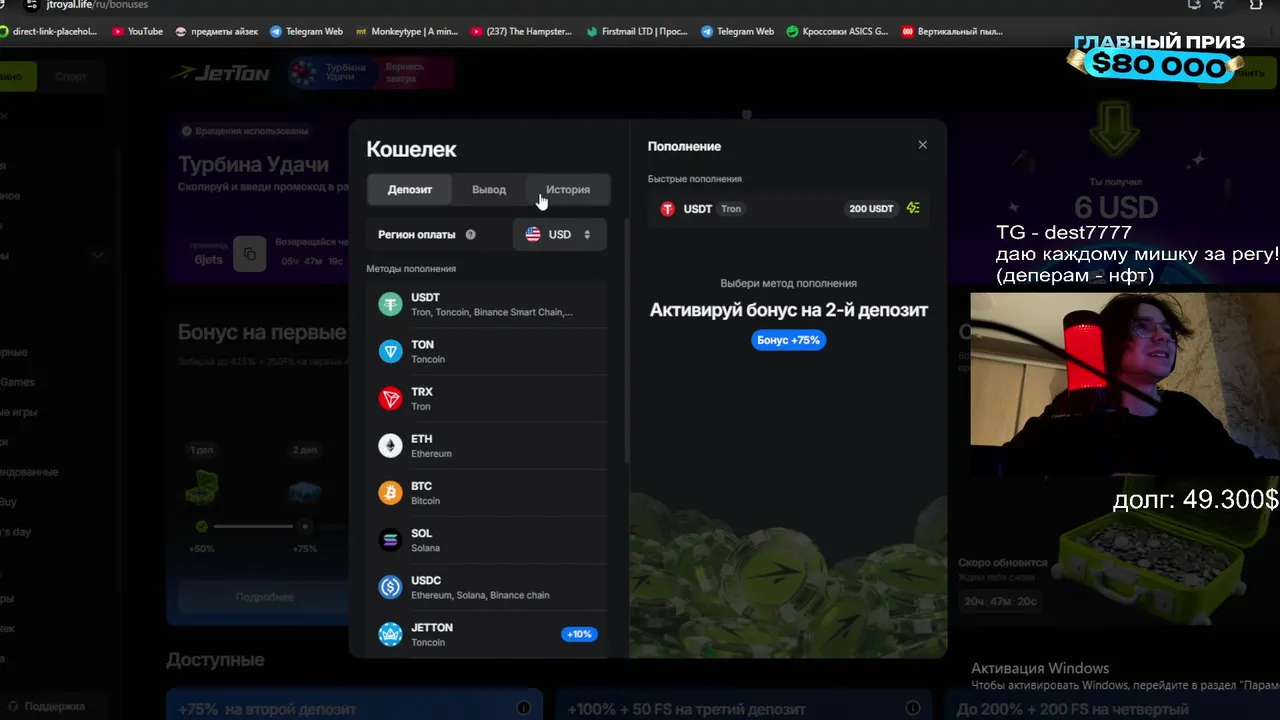The width and height of the screenshot is (1280, 720).
Task: Open the Monkeytype bookmark
Action: pyautogui.click(x=406, y=31)
